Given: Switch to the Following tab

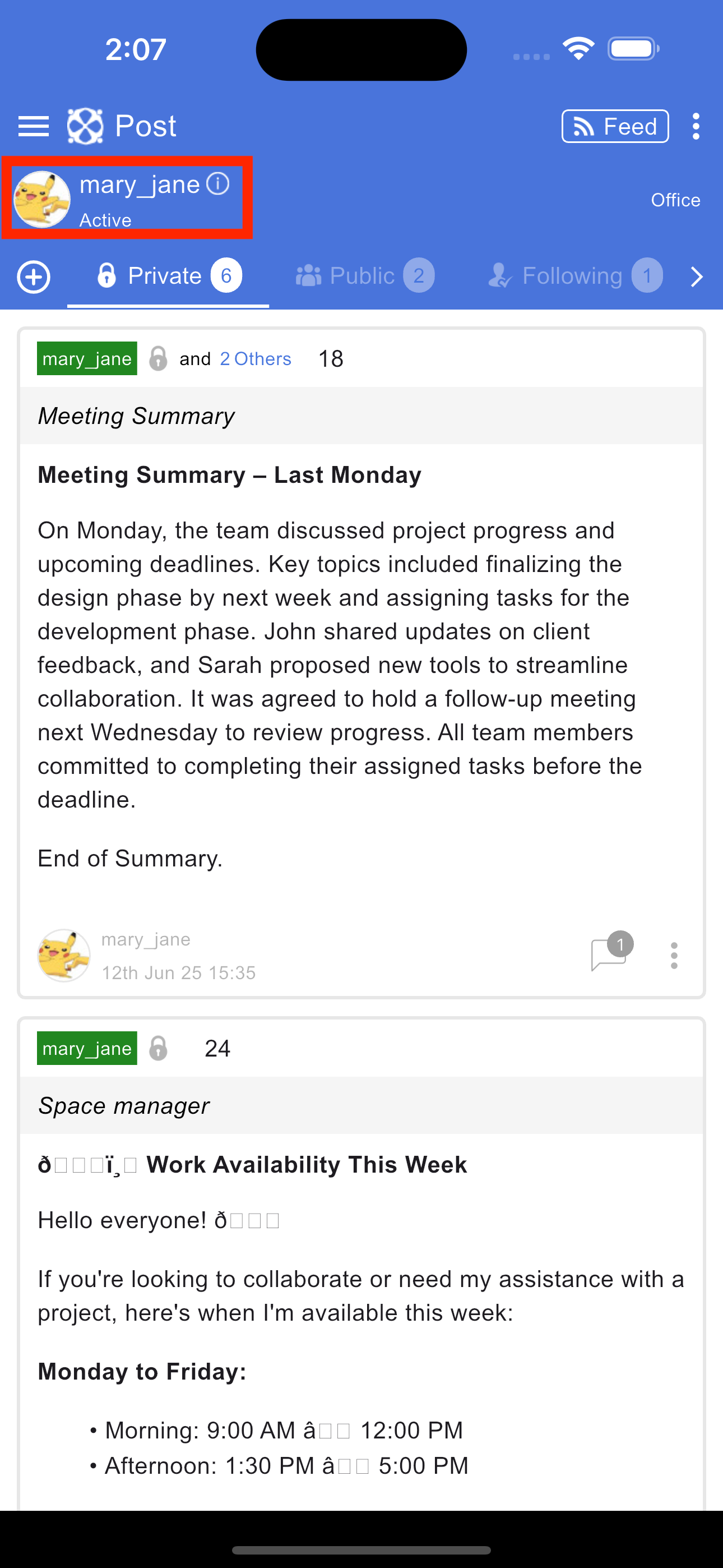Looking at the screenshot, I should [x=575, y=276].
